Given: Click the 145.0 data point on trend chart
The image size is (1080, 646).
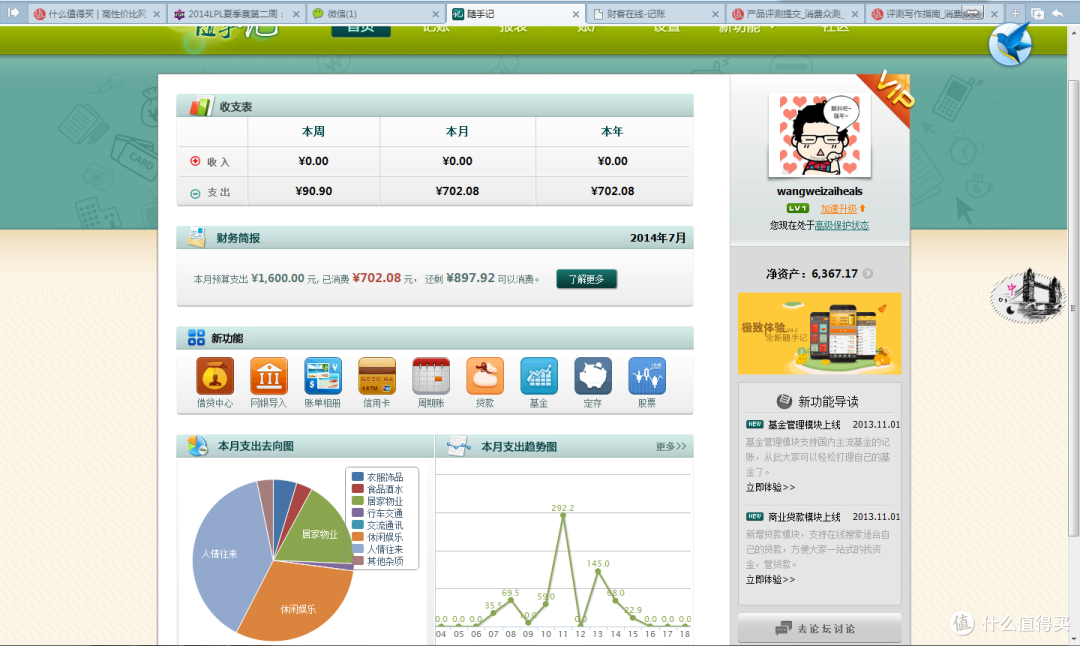Looking at the screenshot, I should click(x=598, y=571).
